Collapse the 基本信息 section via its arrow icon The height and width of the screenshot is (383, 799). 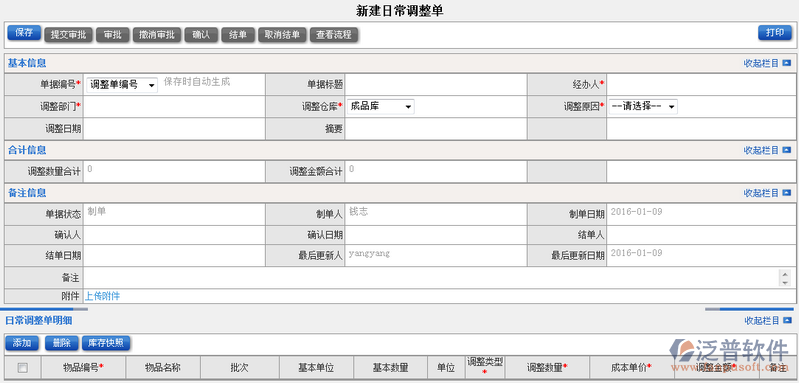[x=786, y=64]
